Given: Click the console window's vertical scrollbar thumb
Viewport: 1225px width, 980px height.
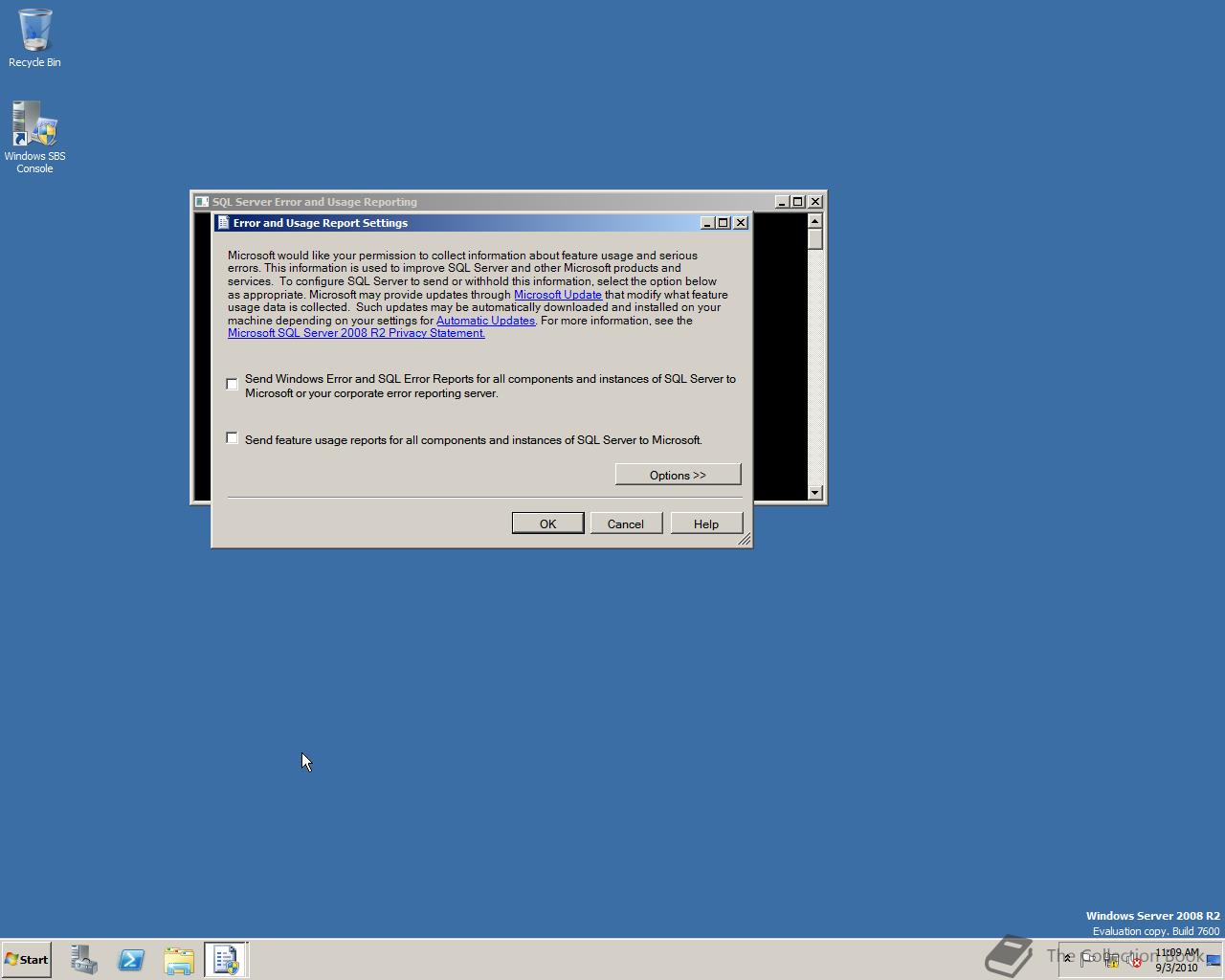Looking at the screenshot, I should (x=815, y=239).
